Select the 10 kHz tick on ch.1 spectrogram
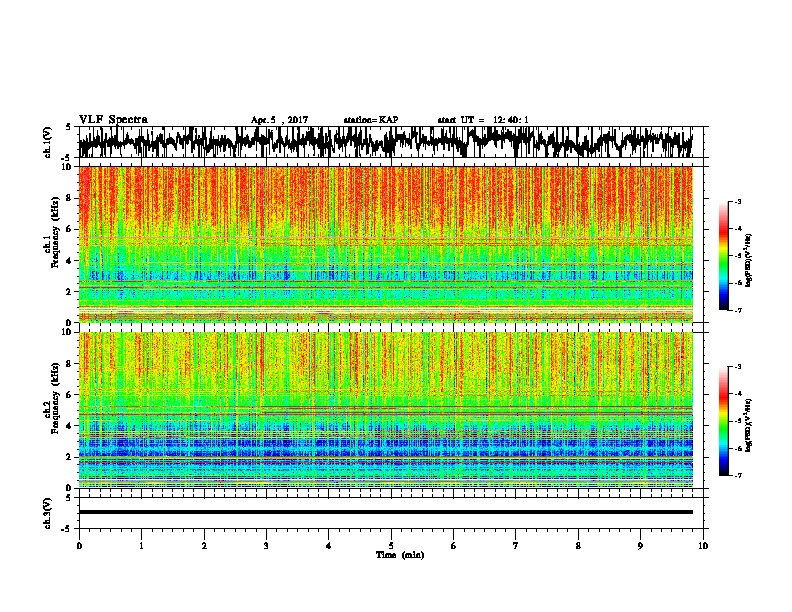Screen dimensions: 792x612 click(69, 167)
